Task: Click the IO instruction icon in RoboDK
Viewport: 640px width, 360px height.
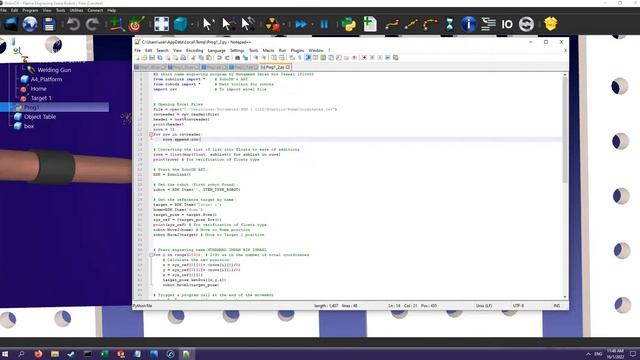Action: click(x=507, y=24)
